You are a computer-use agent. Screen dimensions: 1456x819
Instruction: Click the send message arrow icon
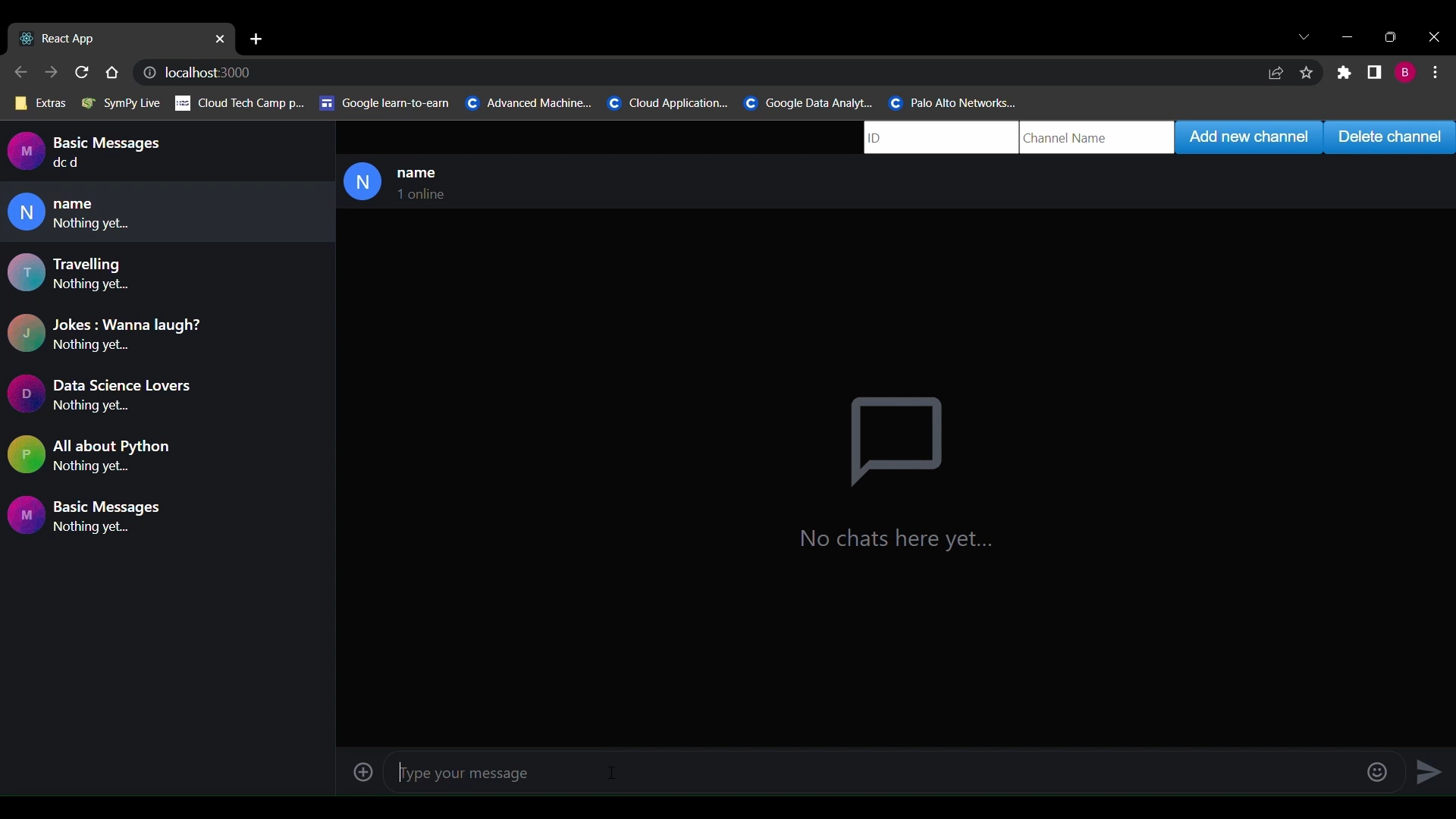click(x=1429, y=773)
